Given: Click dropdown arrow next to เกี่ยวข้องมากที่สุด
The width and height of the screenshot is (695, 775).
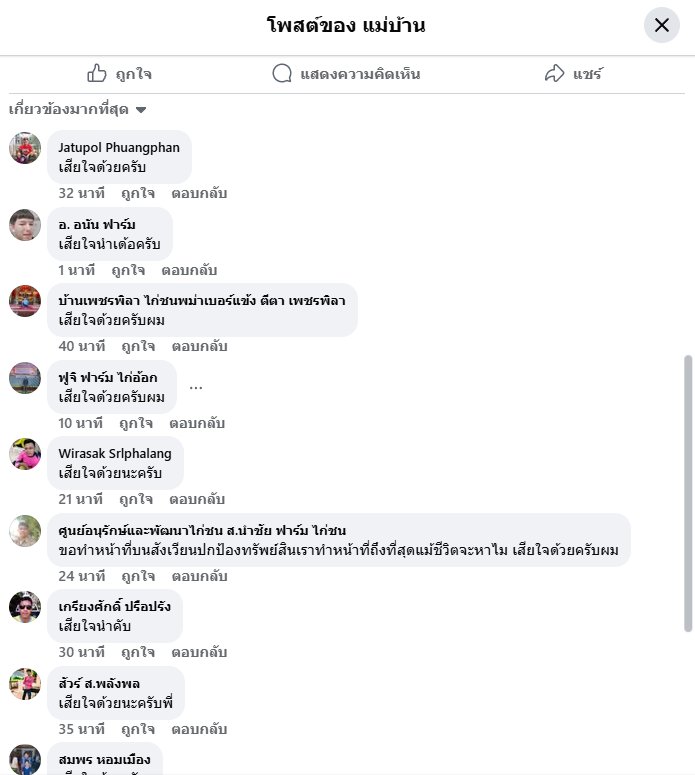Looking at the screenshot, I should pyautogui.click(x=141, y=110).
